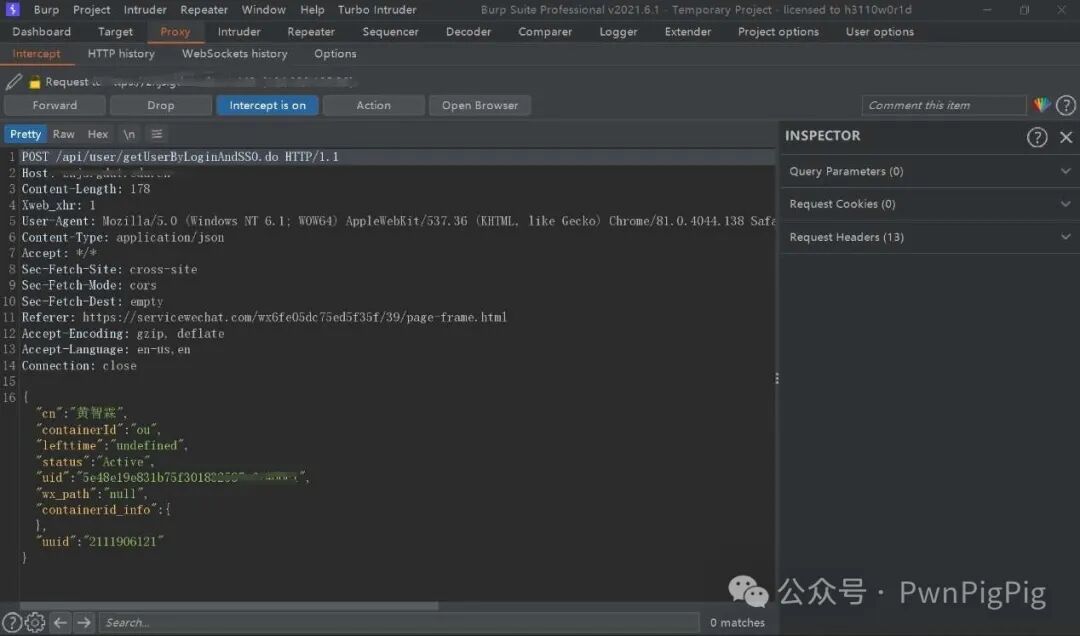Click the Search input field
Screen dimensions: 1080x636
coord(399,622)
